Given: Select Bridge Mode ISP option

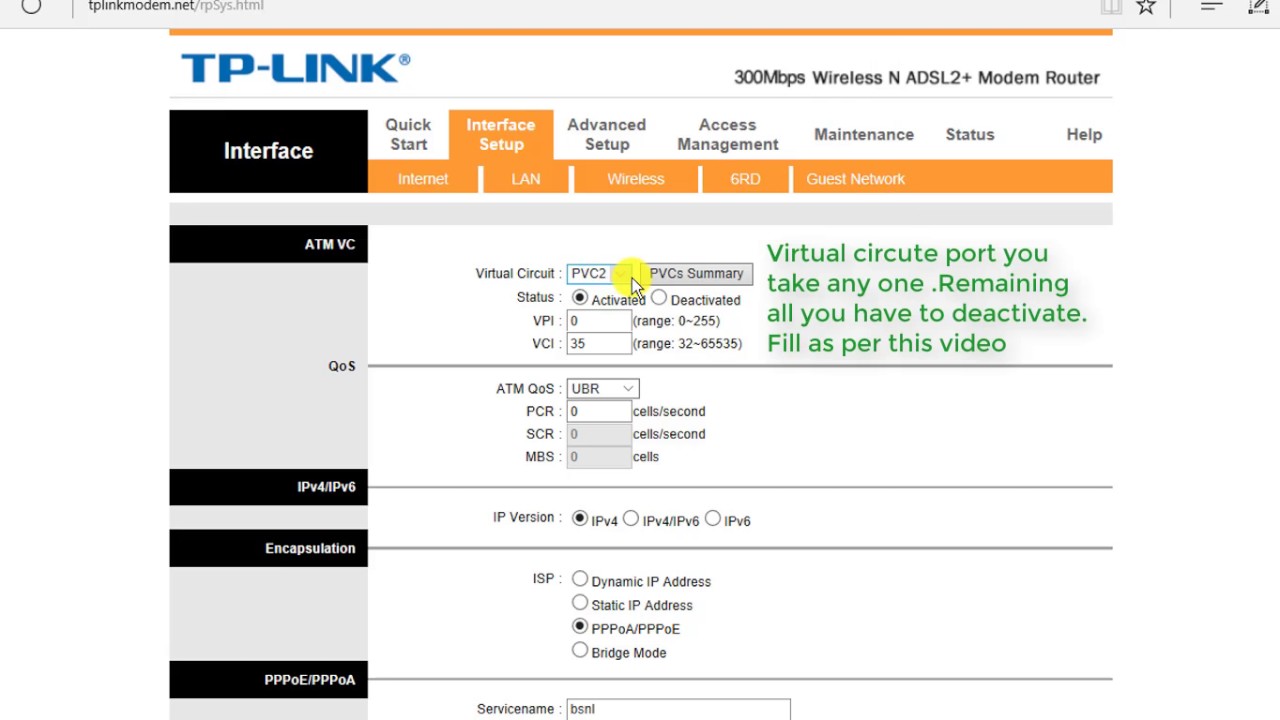Looking at the screenshot, I should (x=580, y=650).
